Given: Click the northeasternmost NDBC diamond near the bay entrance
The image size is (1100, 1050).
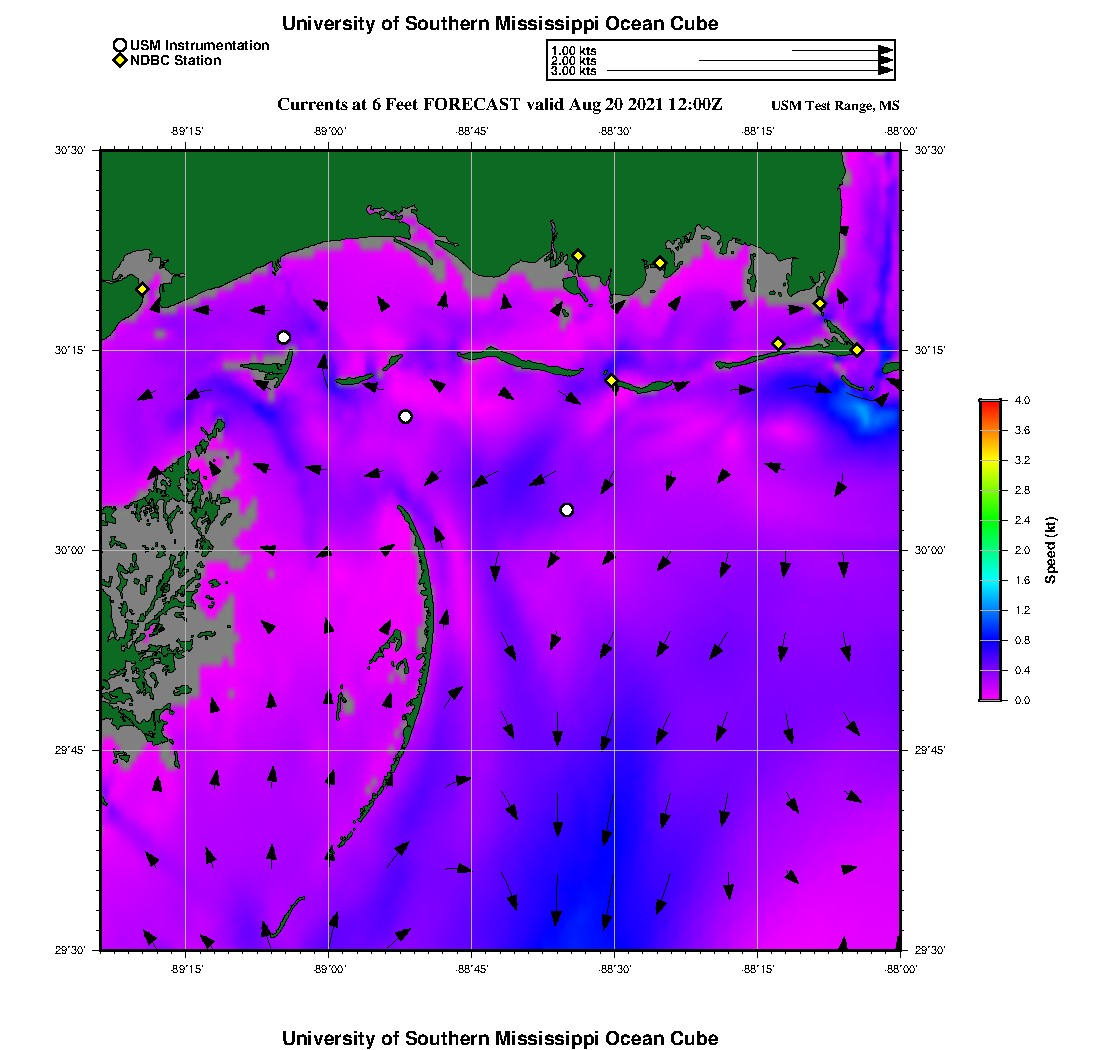Looking at the screenshot, I should pyautogui.click(x=819, y=304).
